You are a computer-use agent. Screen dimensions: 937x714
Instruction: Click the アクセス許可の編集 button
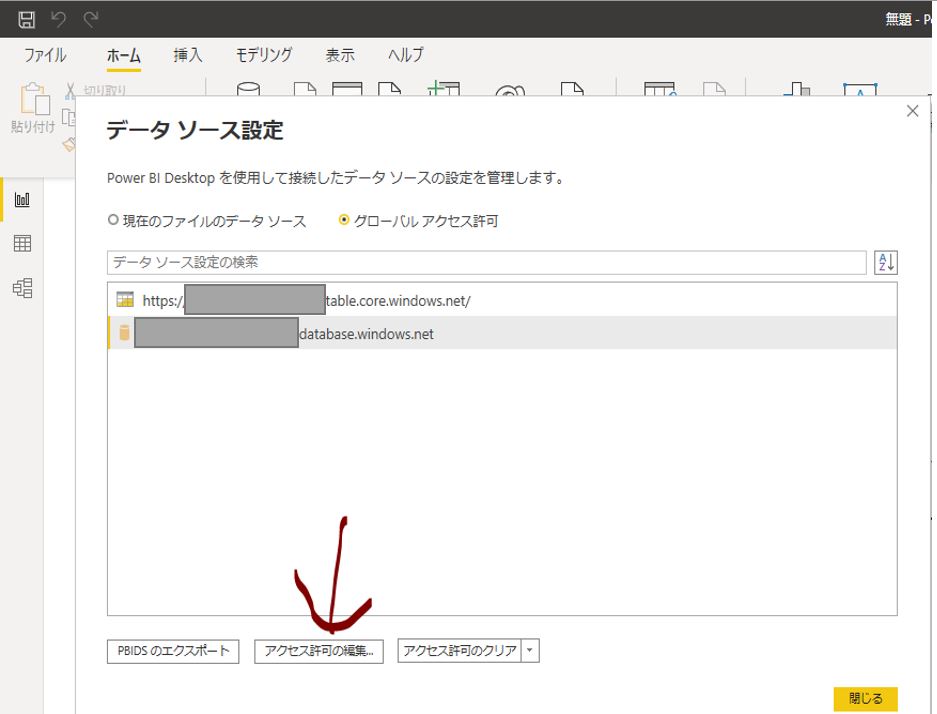tap(319, 651)
